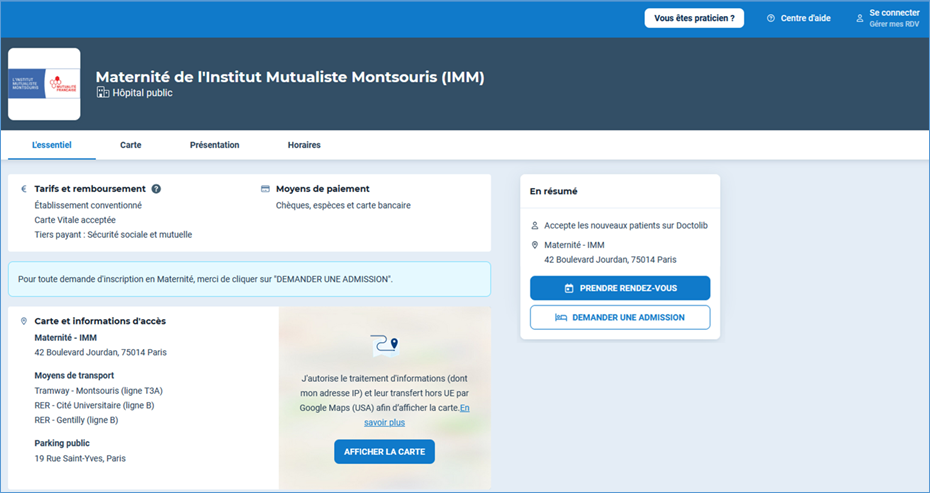Click the DEMANDER UNE ADMISSION button
This screenshot has height=493, width=930.
coord(620,317)
